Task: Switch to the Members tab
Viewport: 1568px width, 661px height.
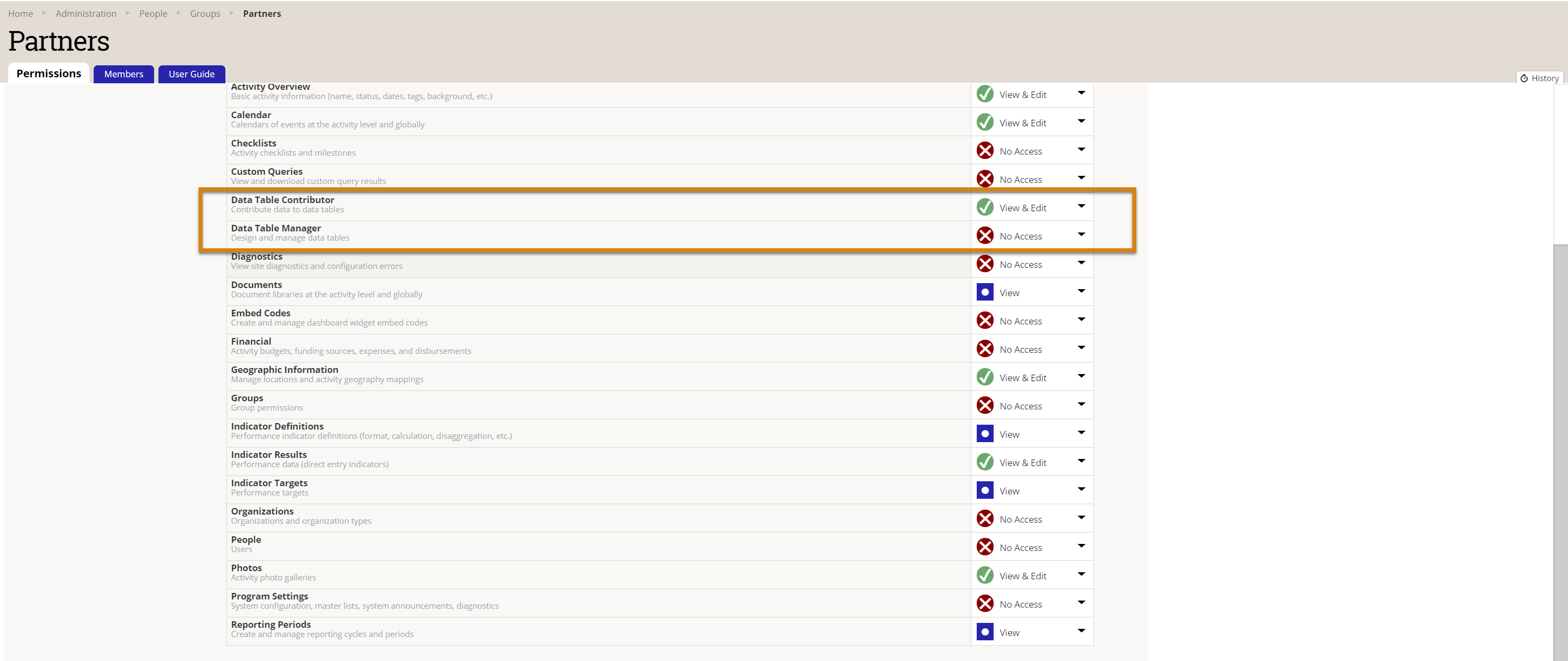Action: (x=124, y=74)
